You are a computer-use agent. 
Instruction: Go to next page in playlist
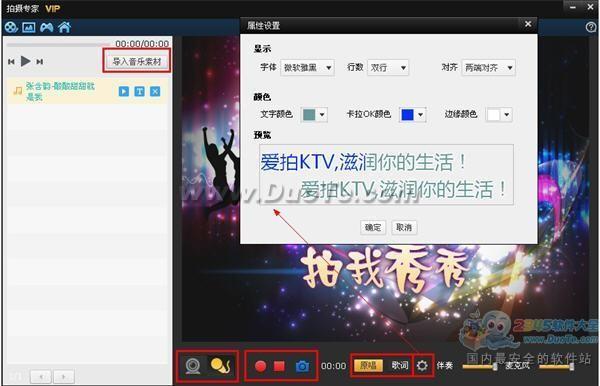[64, 377]
